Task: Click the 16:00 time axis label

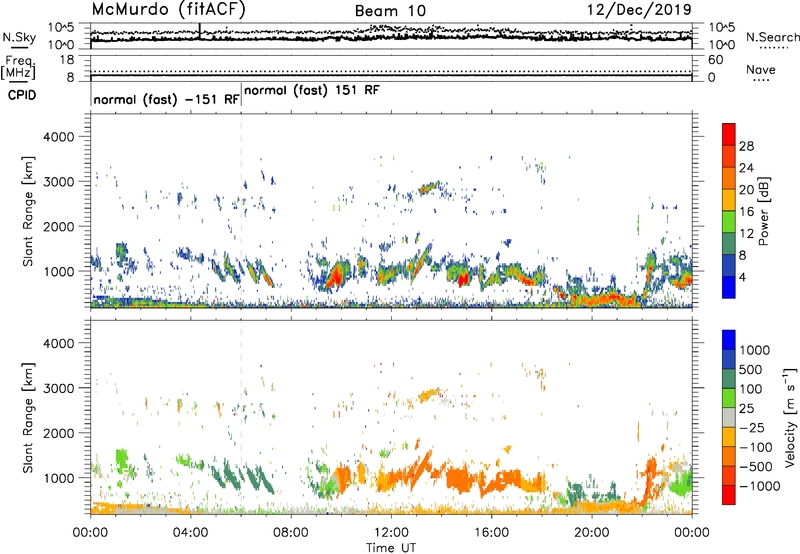Action: [491, 532]
